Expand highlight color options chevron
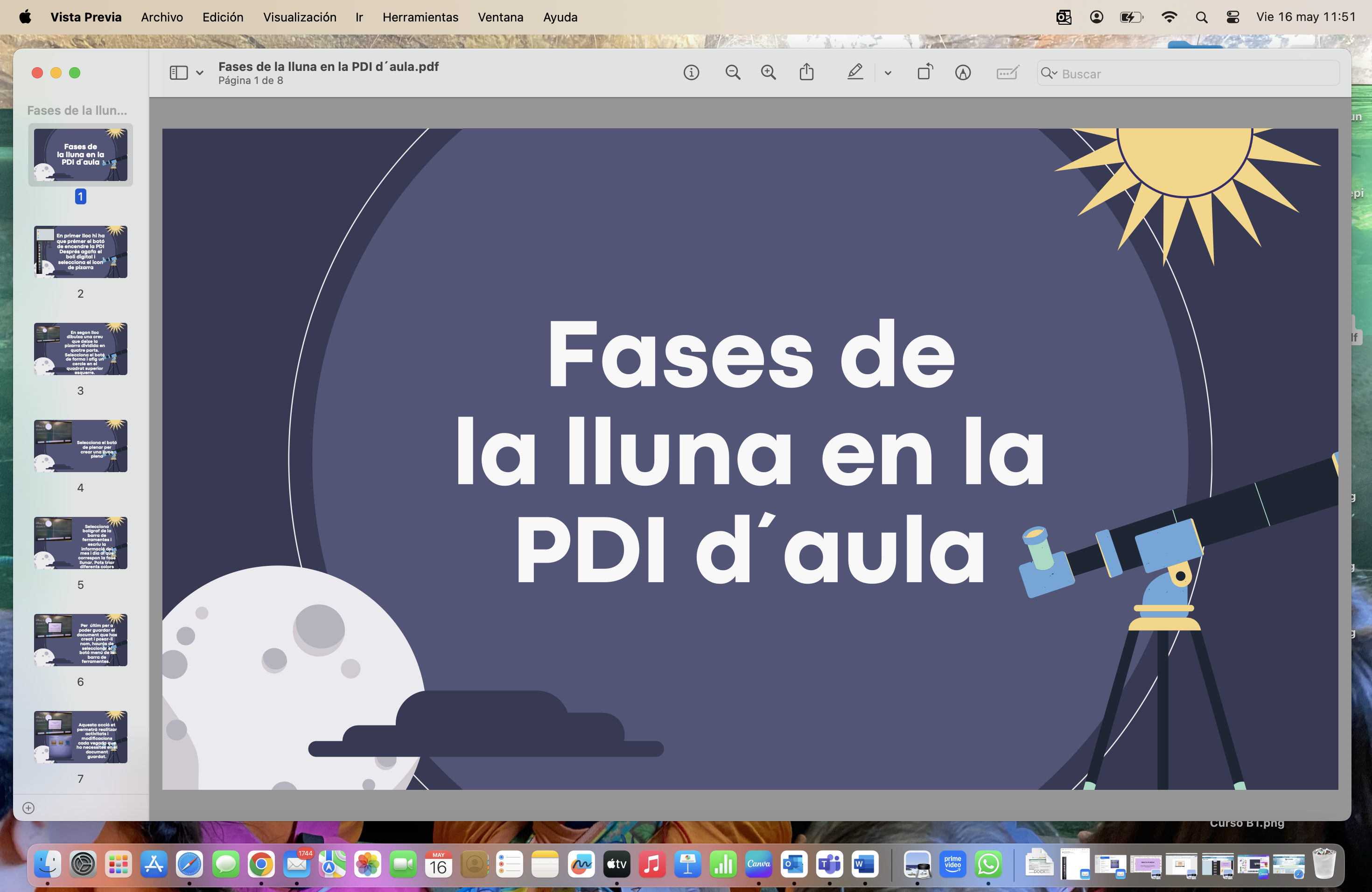The height and width of the screenshot is (892, 1372). pos(888,73)
